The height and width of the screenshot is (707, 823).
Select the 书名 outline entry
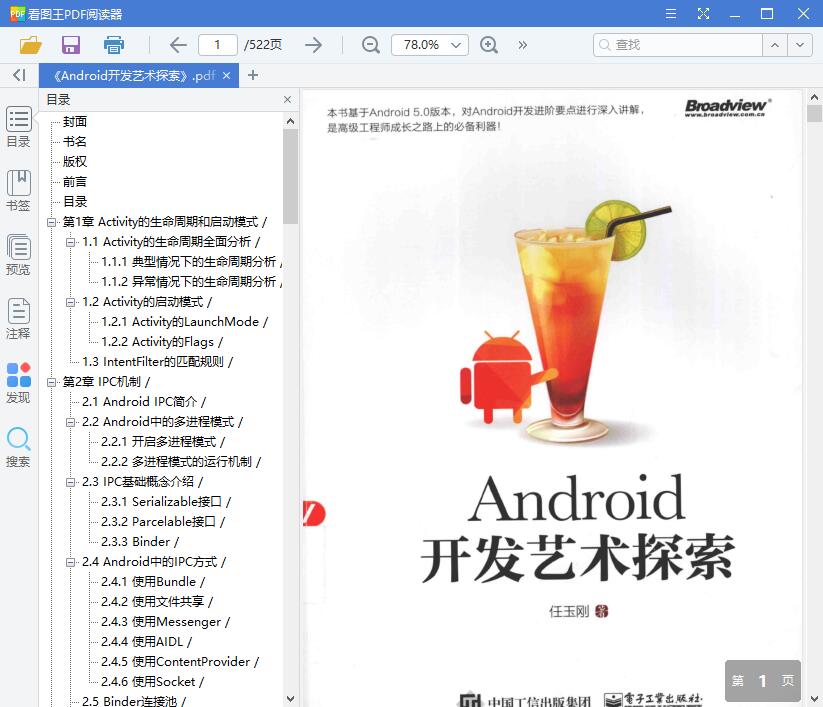point(75,142)
